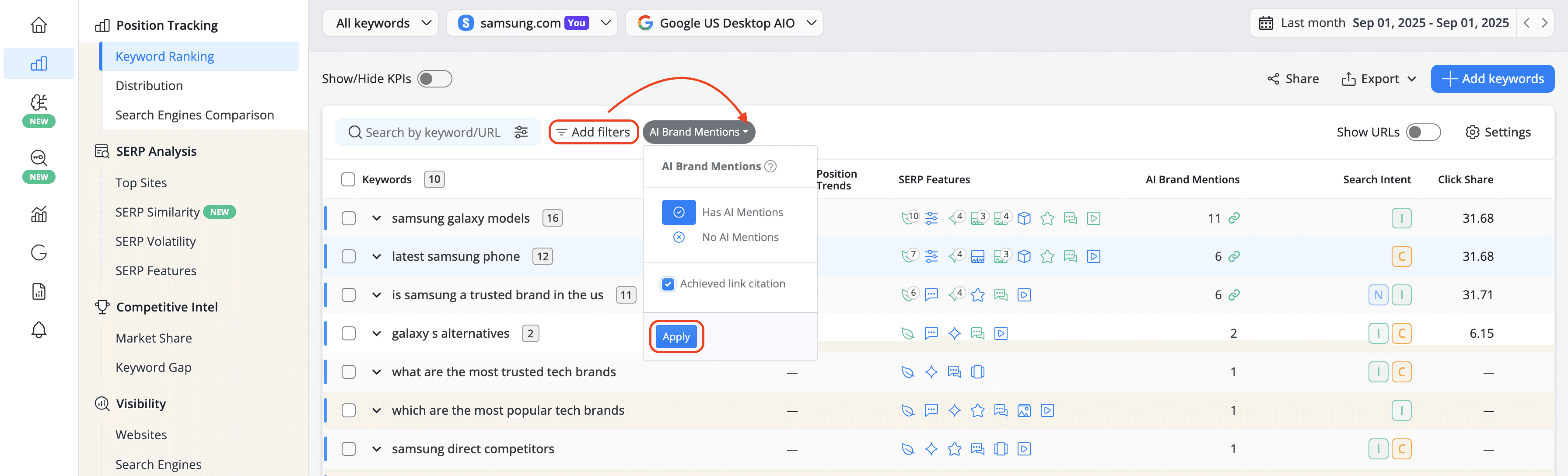Screen dimensions: 1568x476
Task: Open Distribution menu item
Action: (149, 86)
